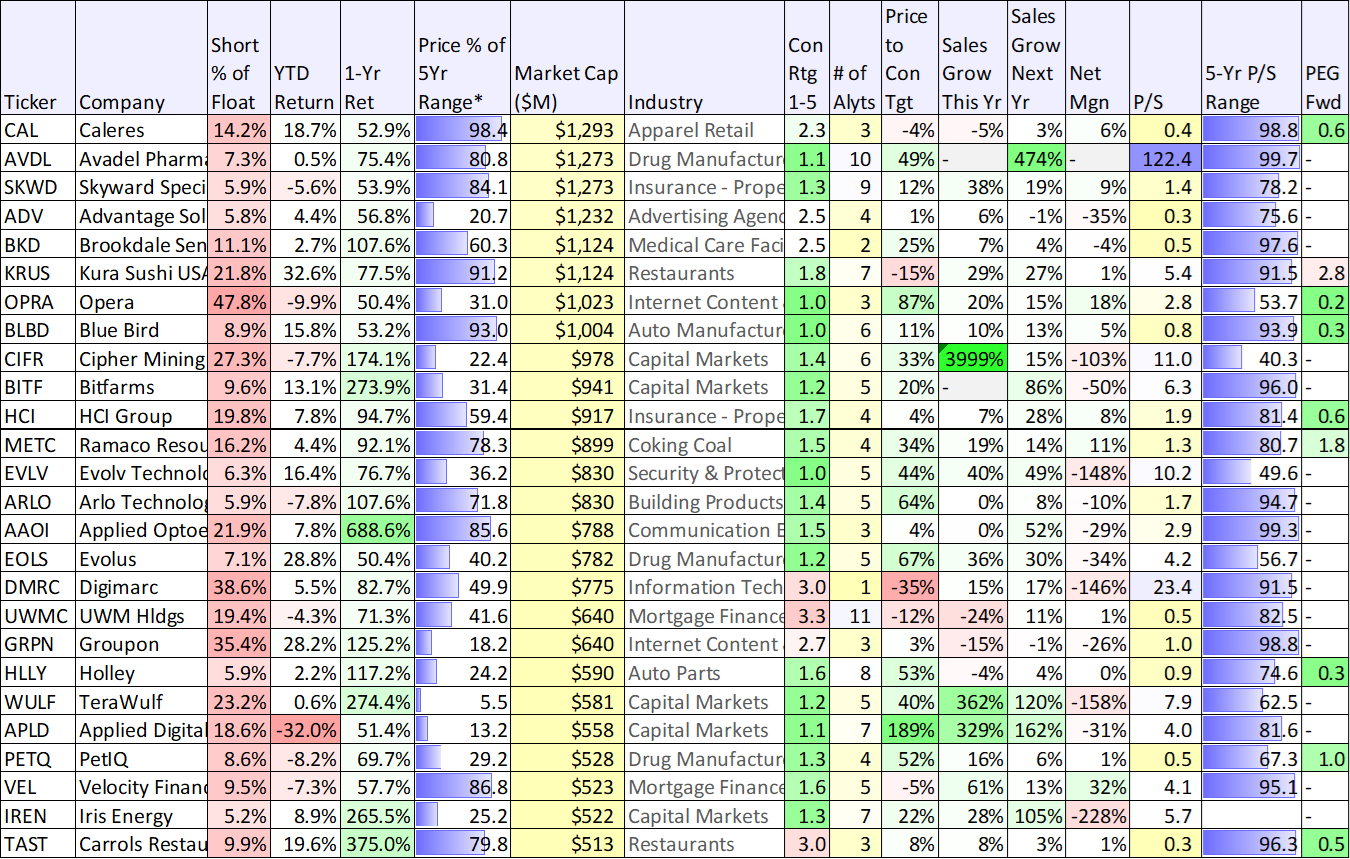Select the 375.0% one-year return cell

[377, 844]
